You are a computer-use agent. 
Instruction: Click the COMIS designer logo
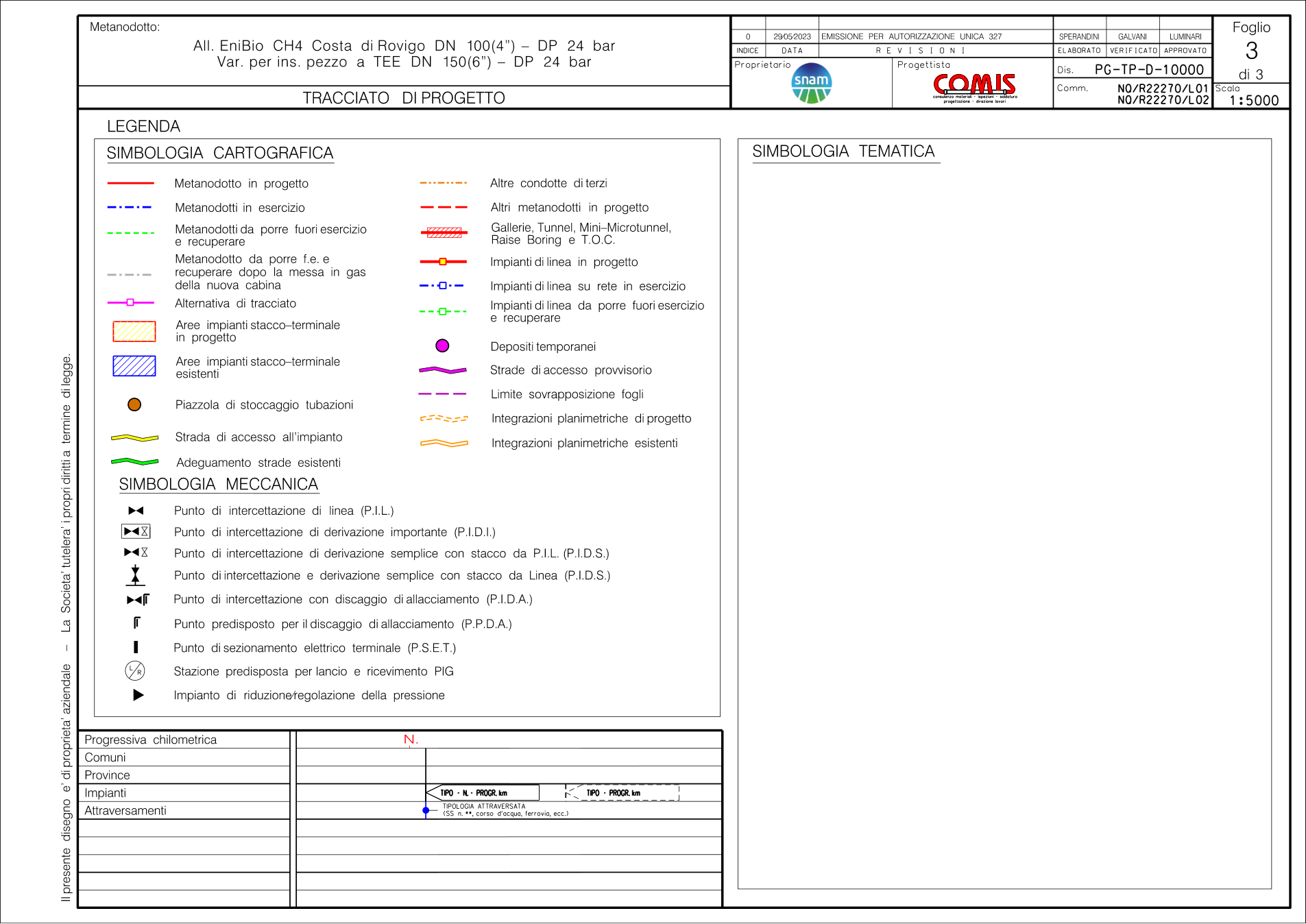(x=974, y=87)
